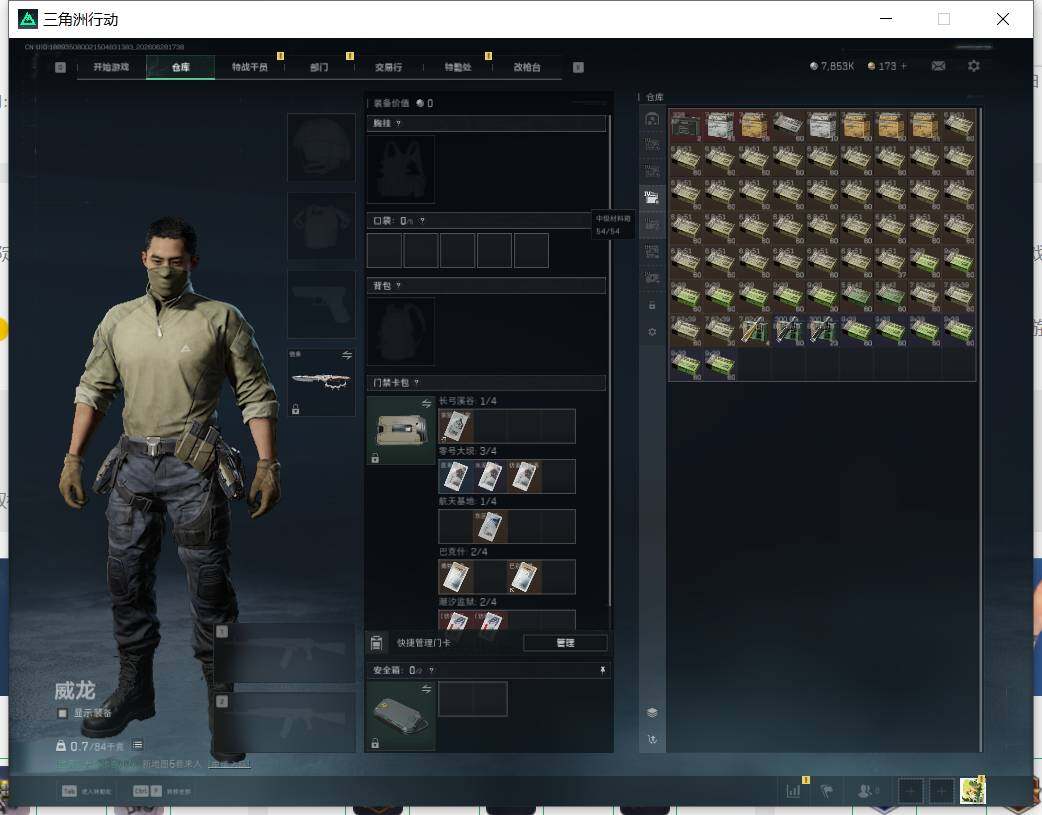This screenshot has width=1042, height=815.
Task: Click the plus beside the 173 currency
Action: [x=903, y=66]
